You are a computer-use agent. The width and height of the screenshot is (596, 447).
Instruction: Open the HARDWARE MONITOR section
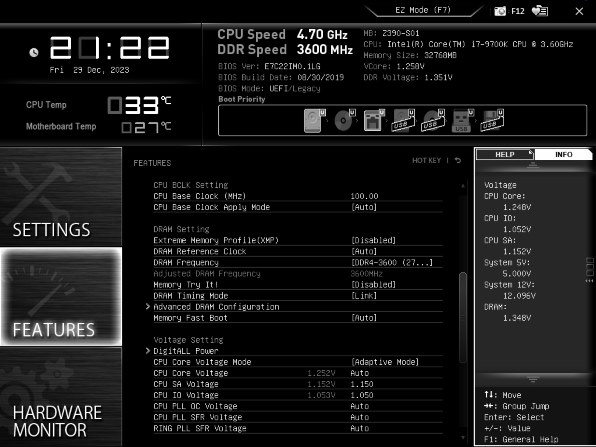point(61,397)
